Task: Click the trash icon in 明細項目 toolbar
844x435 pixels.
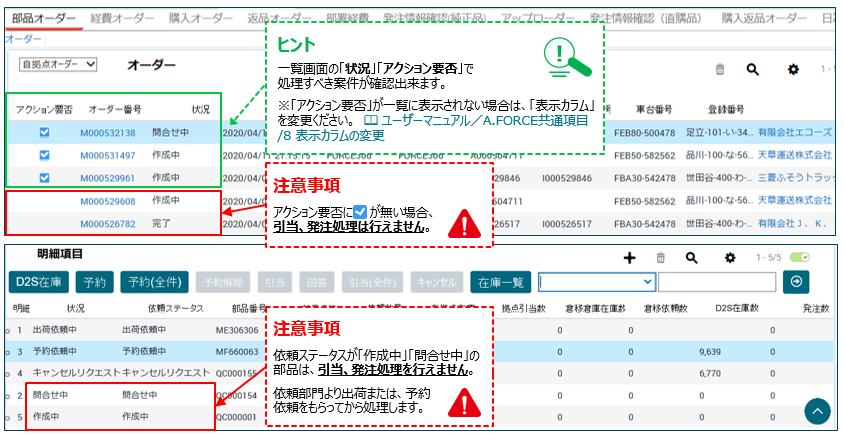Action: click(660, 257)
